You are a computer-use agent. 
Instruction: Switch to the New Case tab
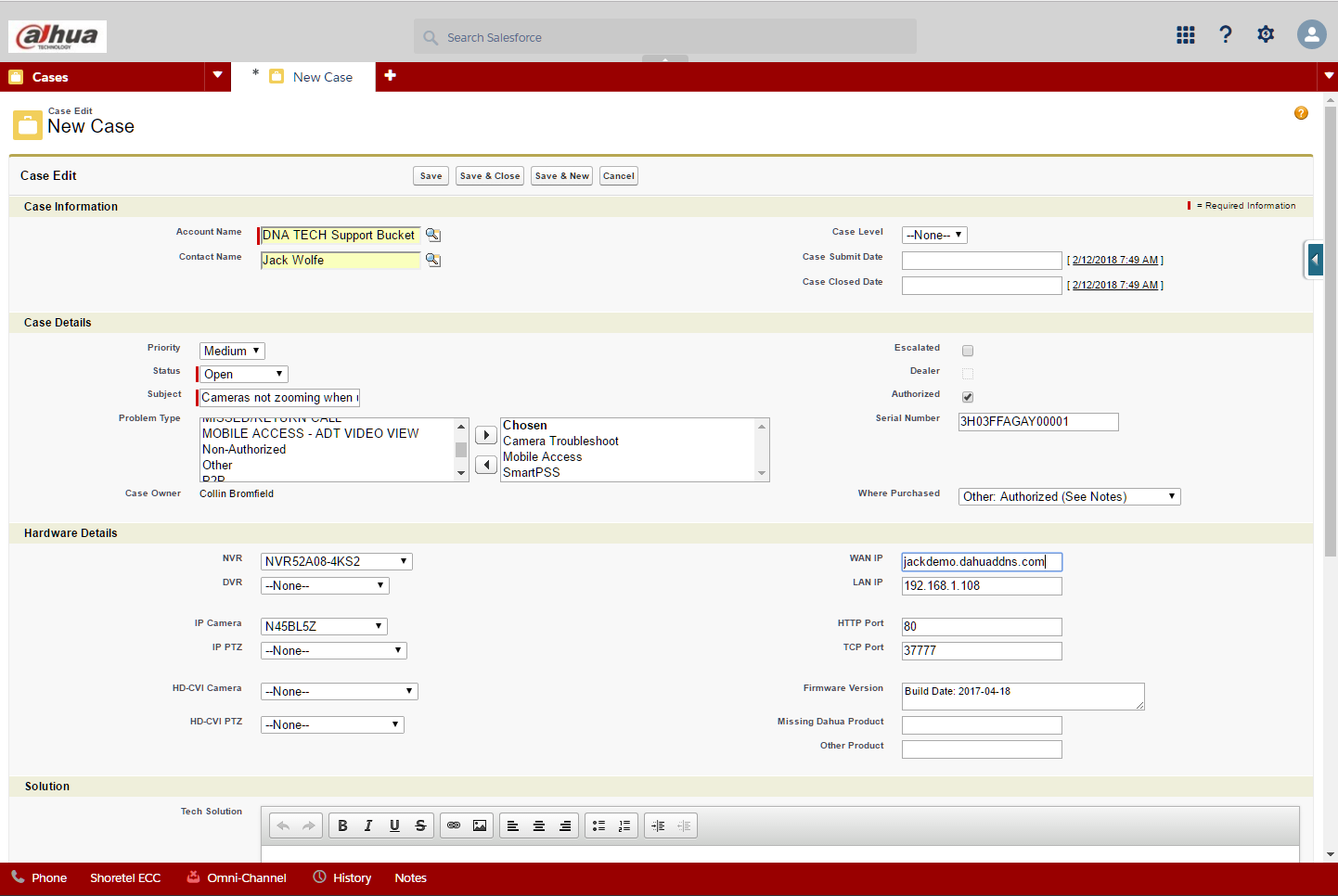[x=322, y=78]
